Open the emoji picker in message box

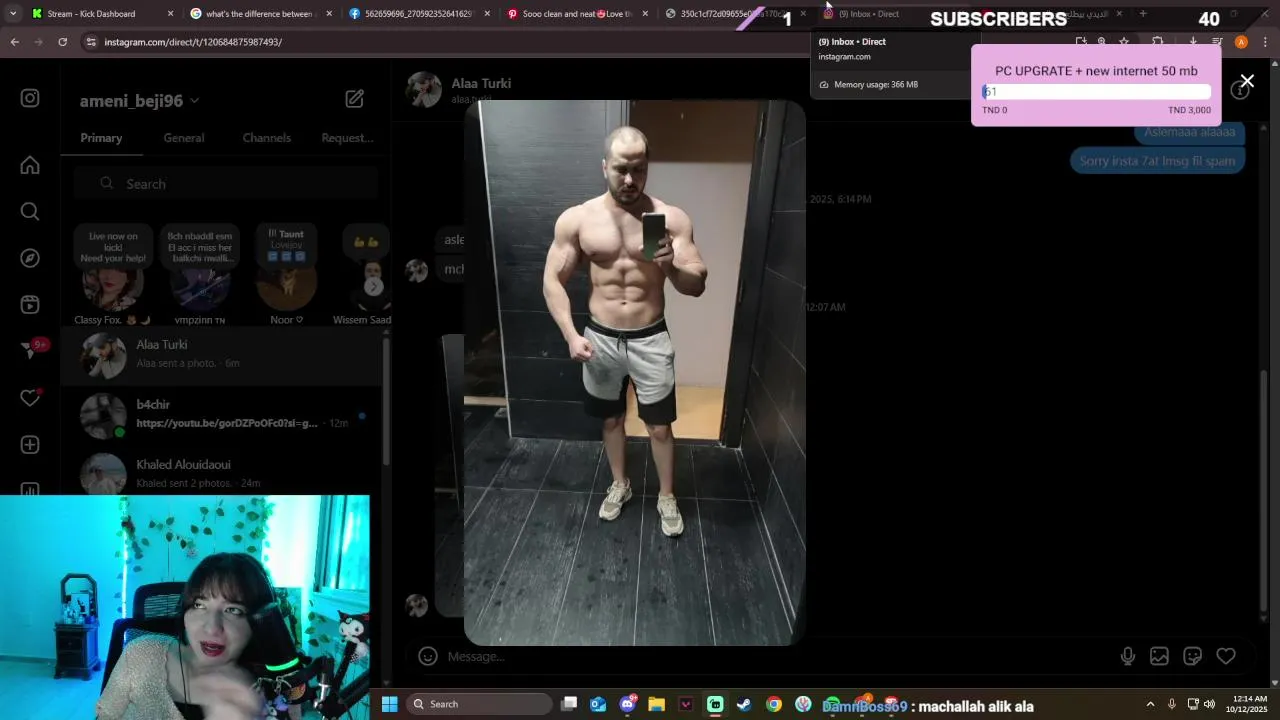tap(428, 656)
